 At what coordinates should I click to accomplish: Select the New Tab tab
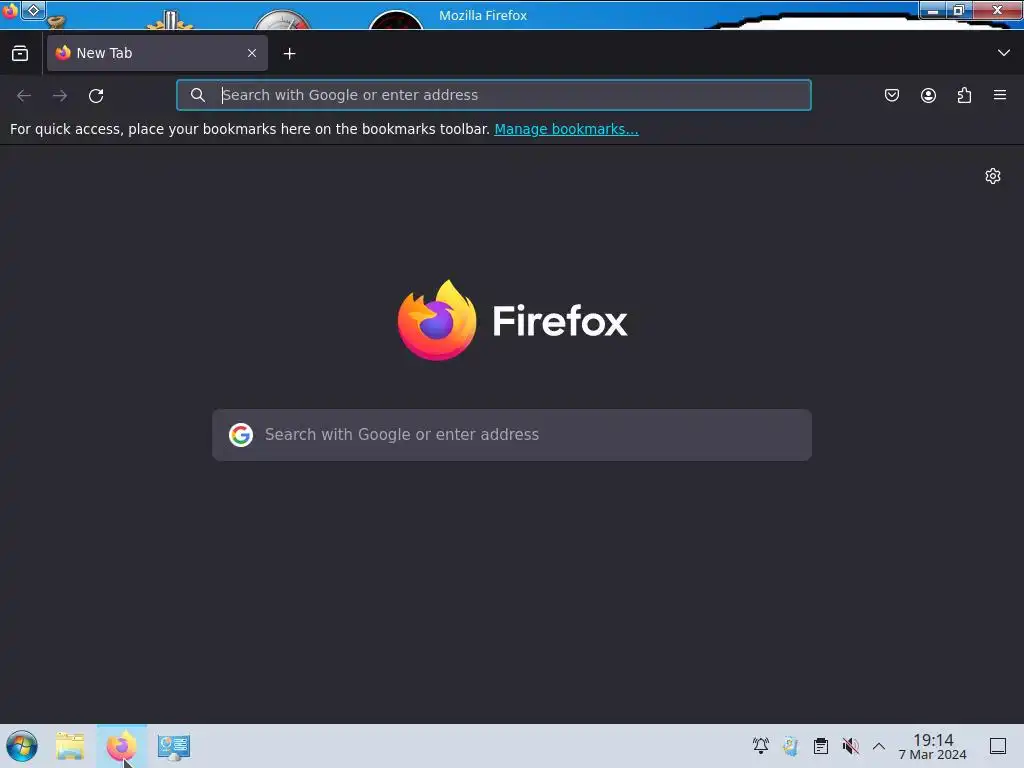(x=157, y=53)
